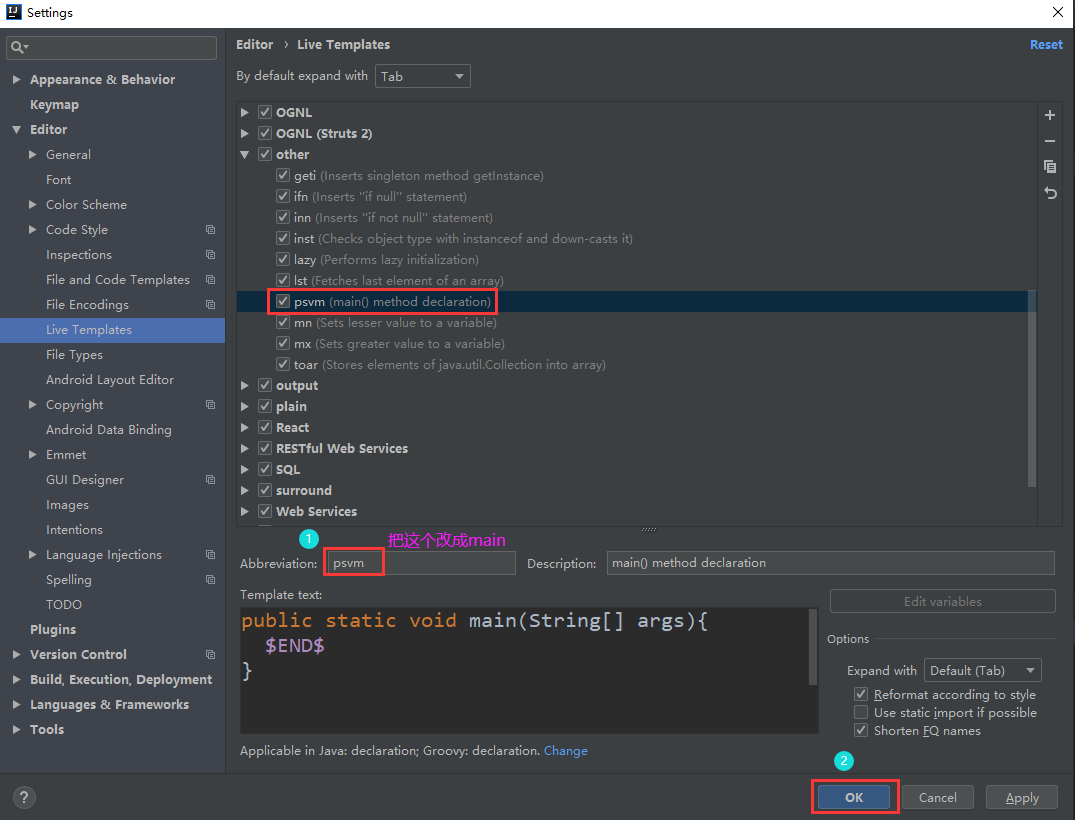Click the template text vertical scrollbar

pos(813,647)
